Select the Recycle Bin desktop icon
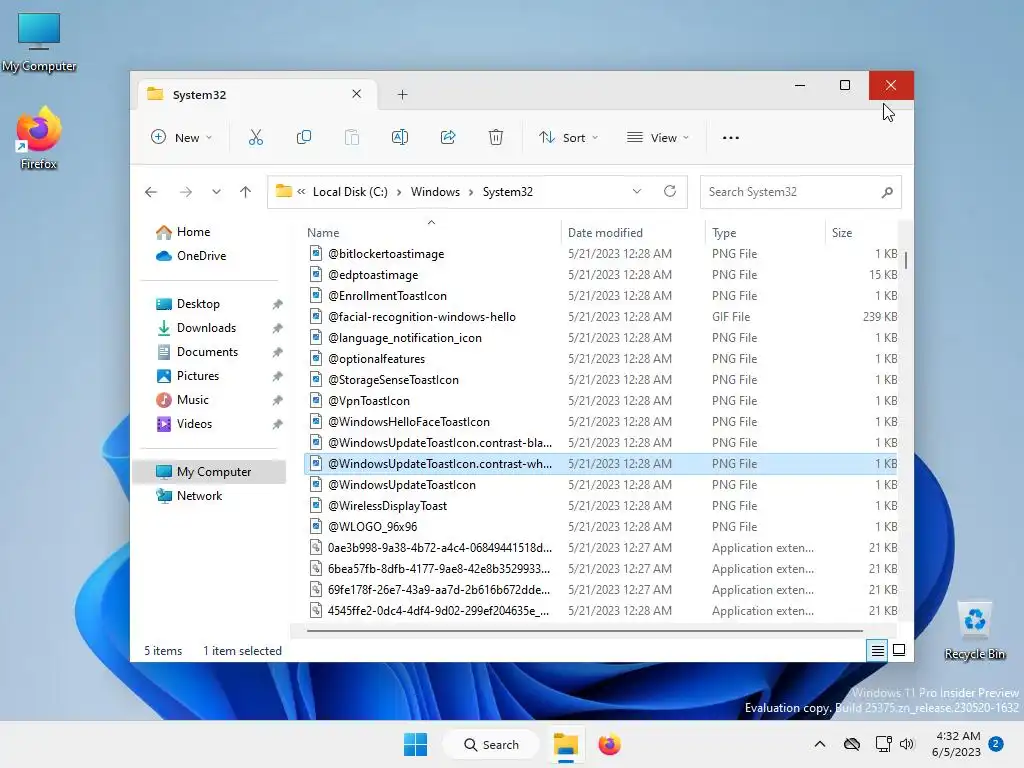Viewport: 1024px width, 768px height. (x=974, y=631)
